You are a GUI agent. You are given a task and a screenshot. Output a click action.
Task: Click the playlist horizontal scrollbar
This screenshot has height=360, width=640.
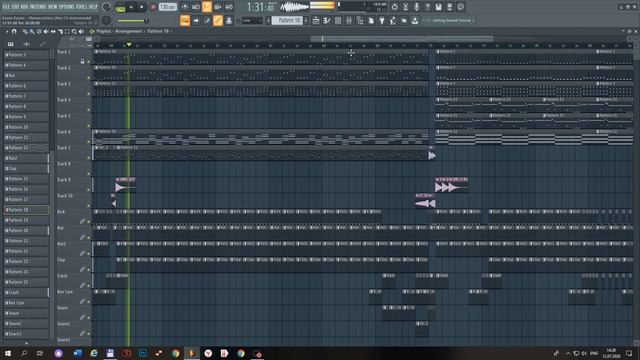[402, 39]
